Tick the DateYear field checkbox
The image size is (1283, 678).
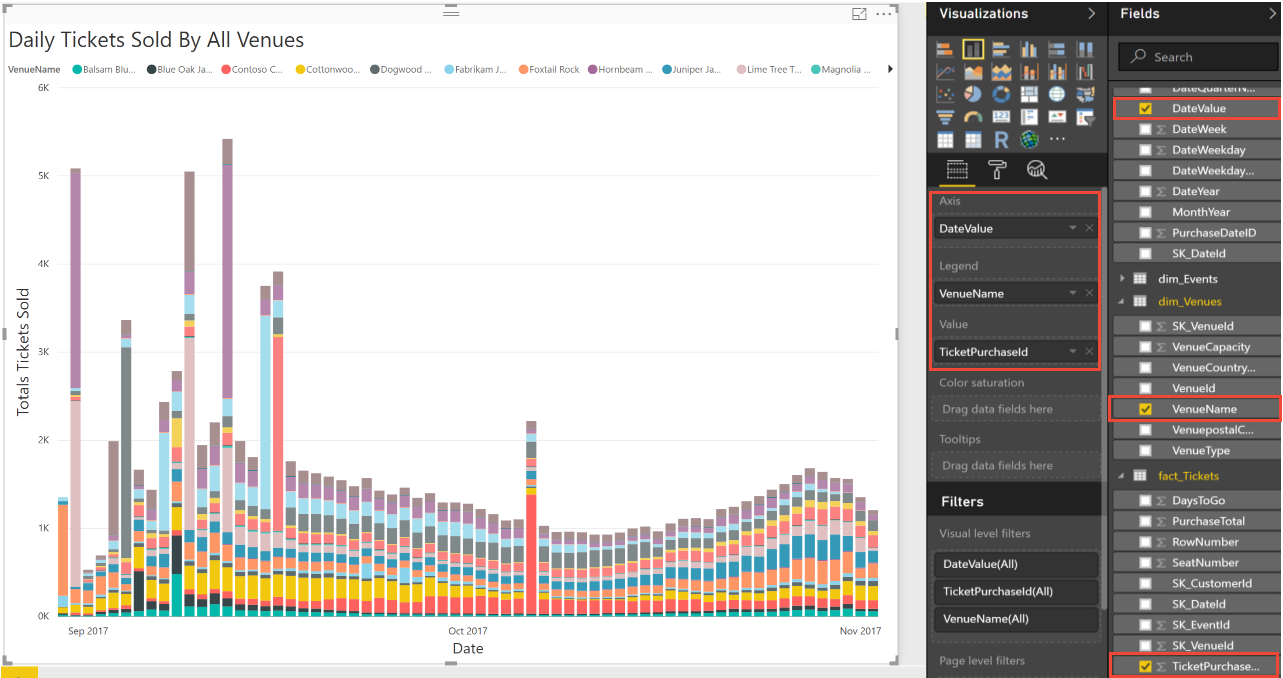(1146, 191)
